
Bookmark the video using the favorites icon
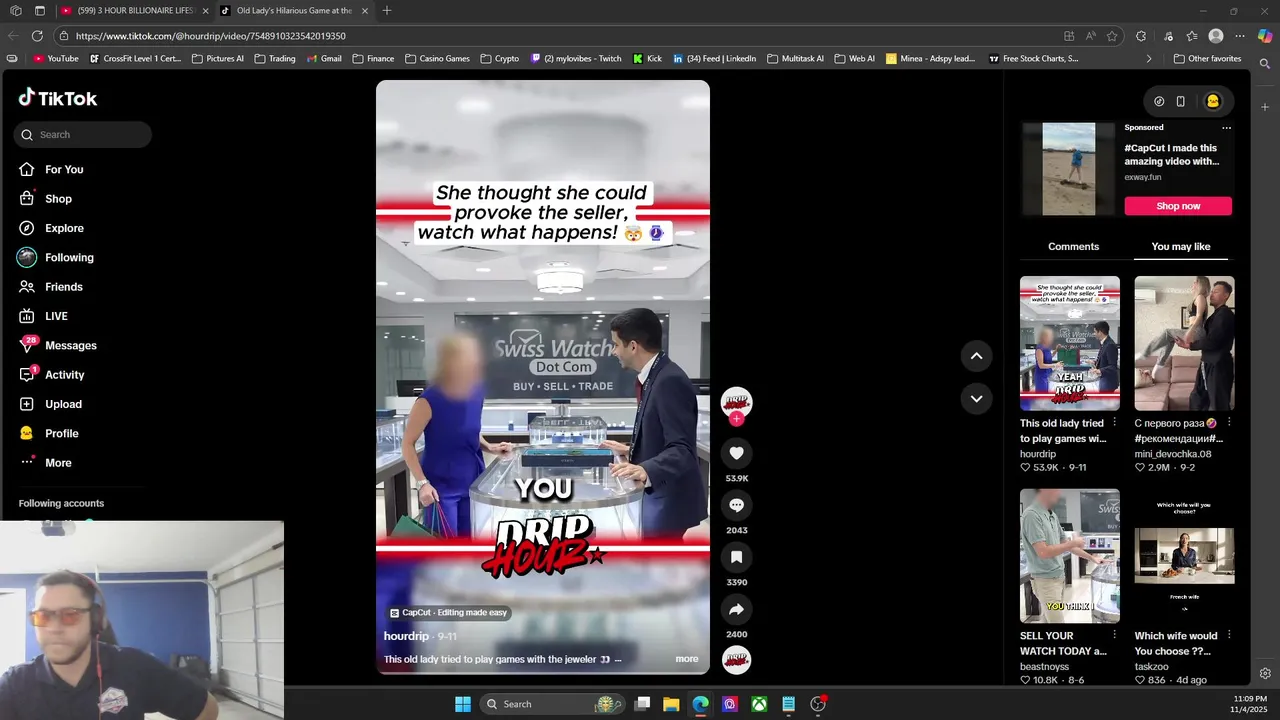click(736, 557)
